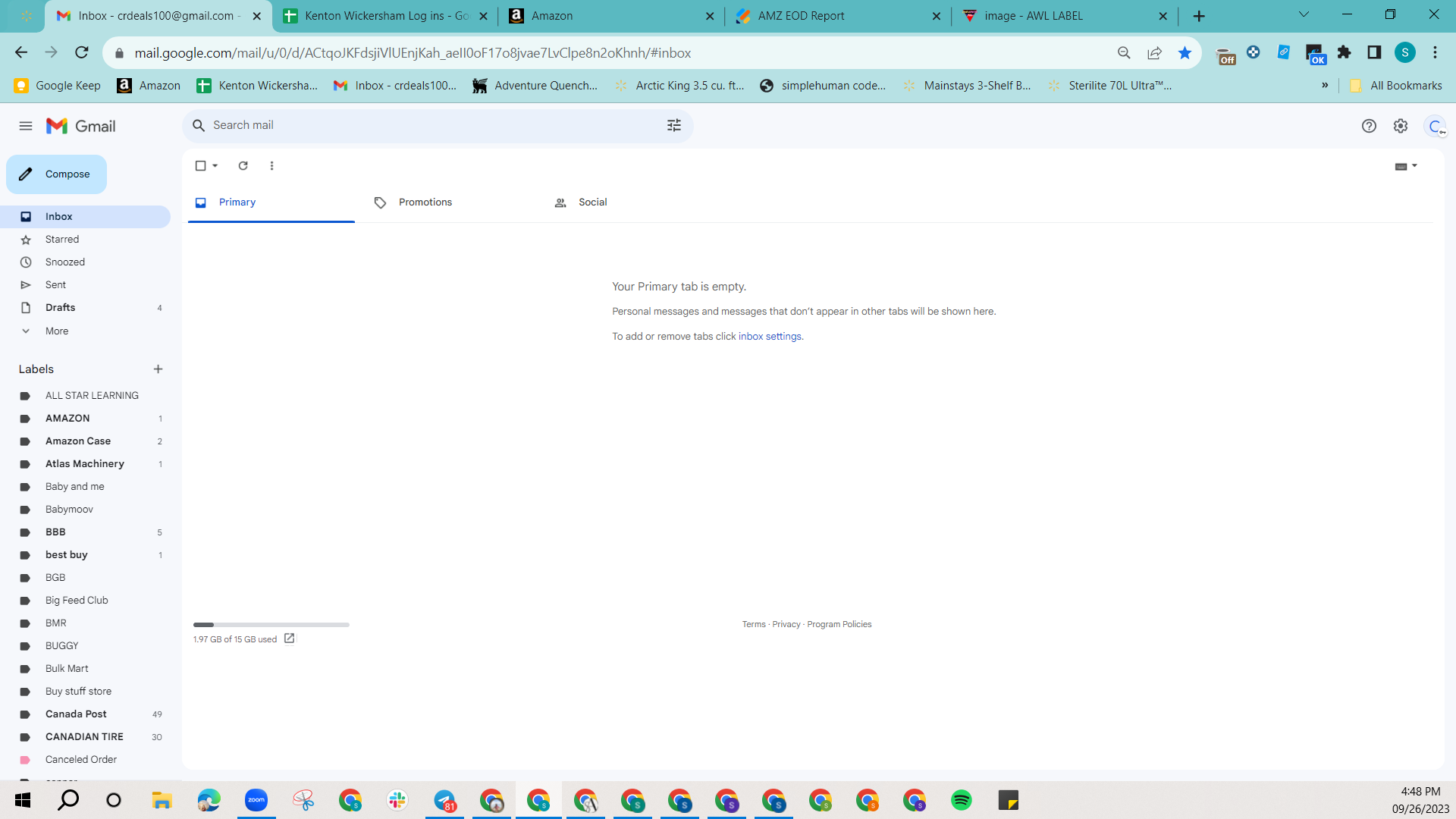Open the More options three-dot menu
Screen dimensions: 1456x819
tap(272, 165)
